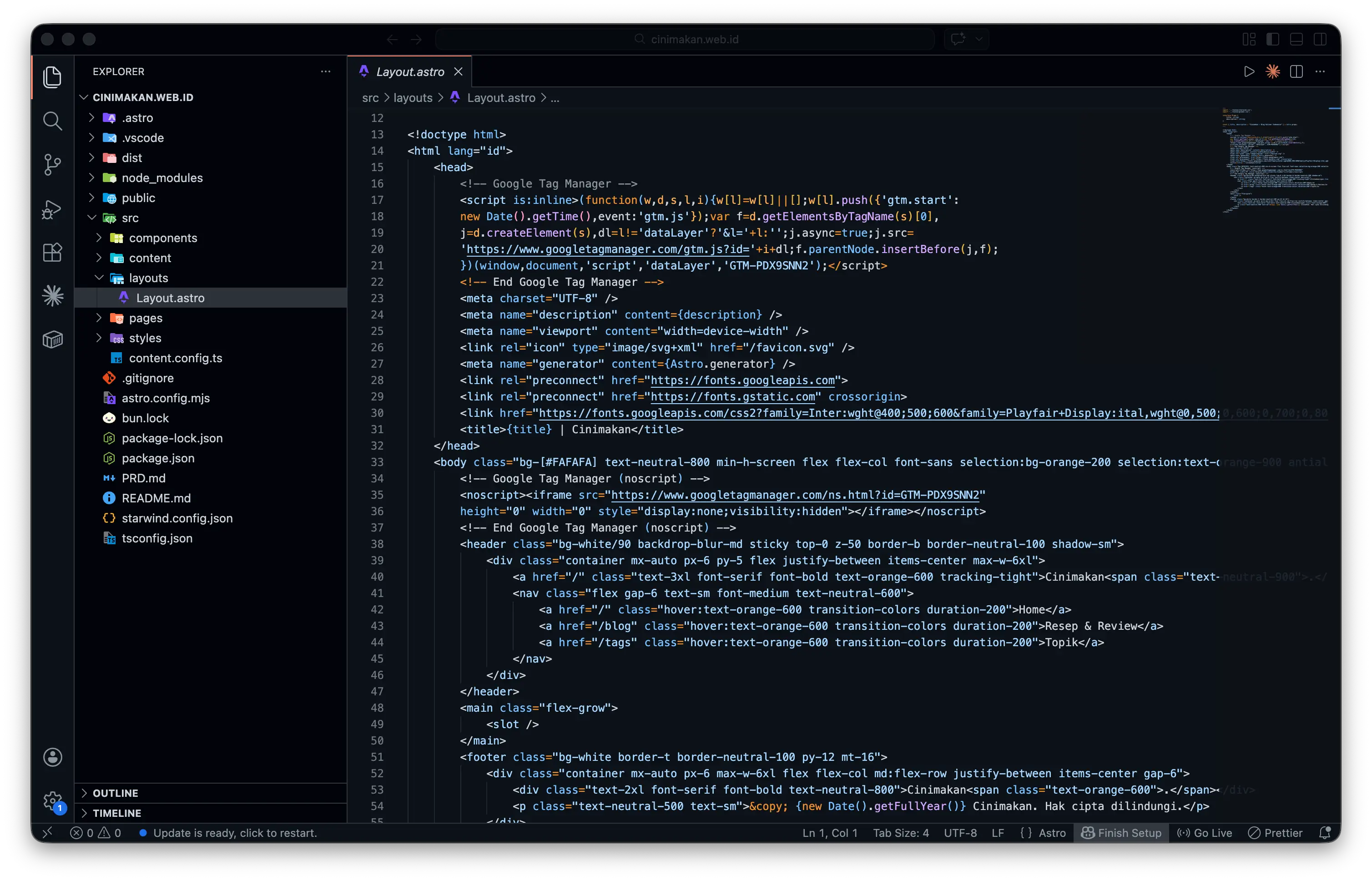
Task: Open package.json file
Action: pos(211,458)
